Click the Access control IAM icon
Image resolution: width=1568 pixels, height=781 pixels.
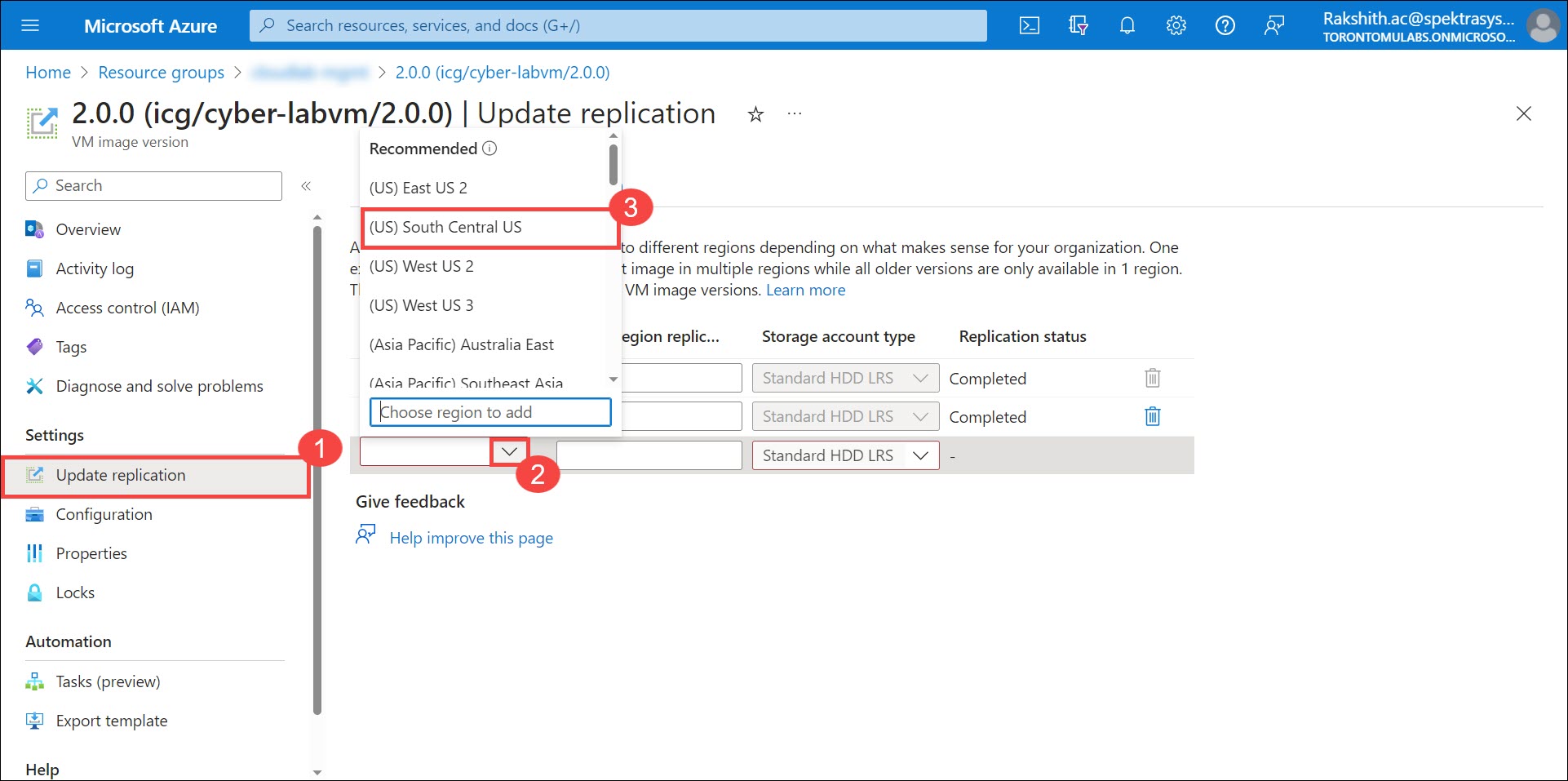point(34,308)
